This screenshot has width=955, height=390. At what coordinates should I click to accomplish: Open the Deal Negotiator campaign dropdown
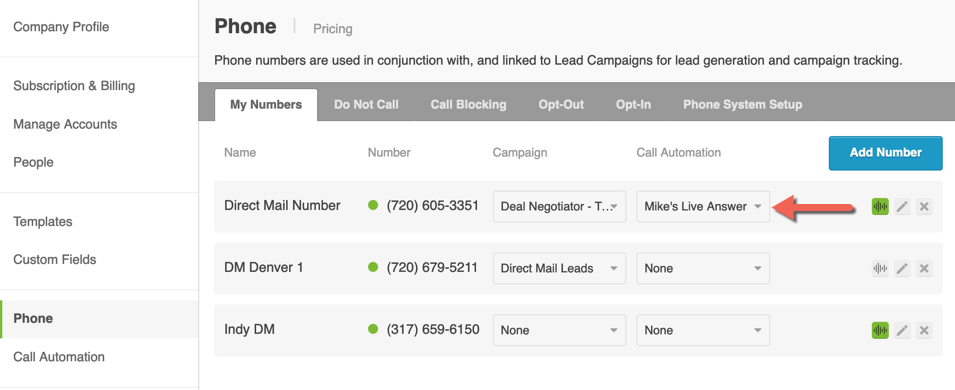click(x=559, y=207)
